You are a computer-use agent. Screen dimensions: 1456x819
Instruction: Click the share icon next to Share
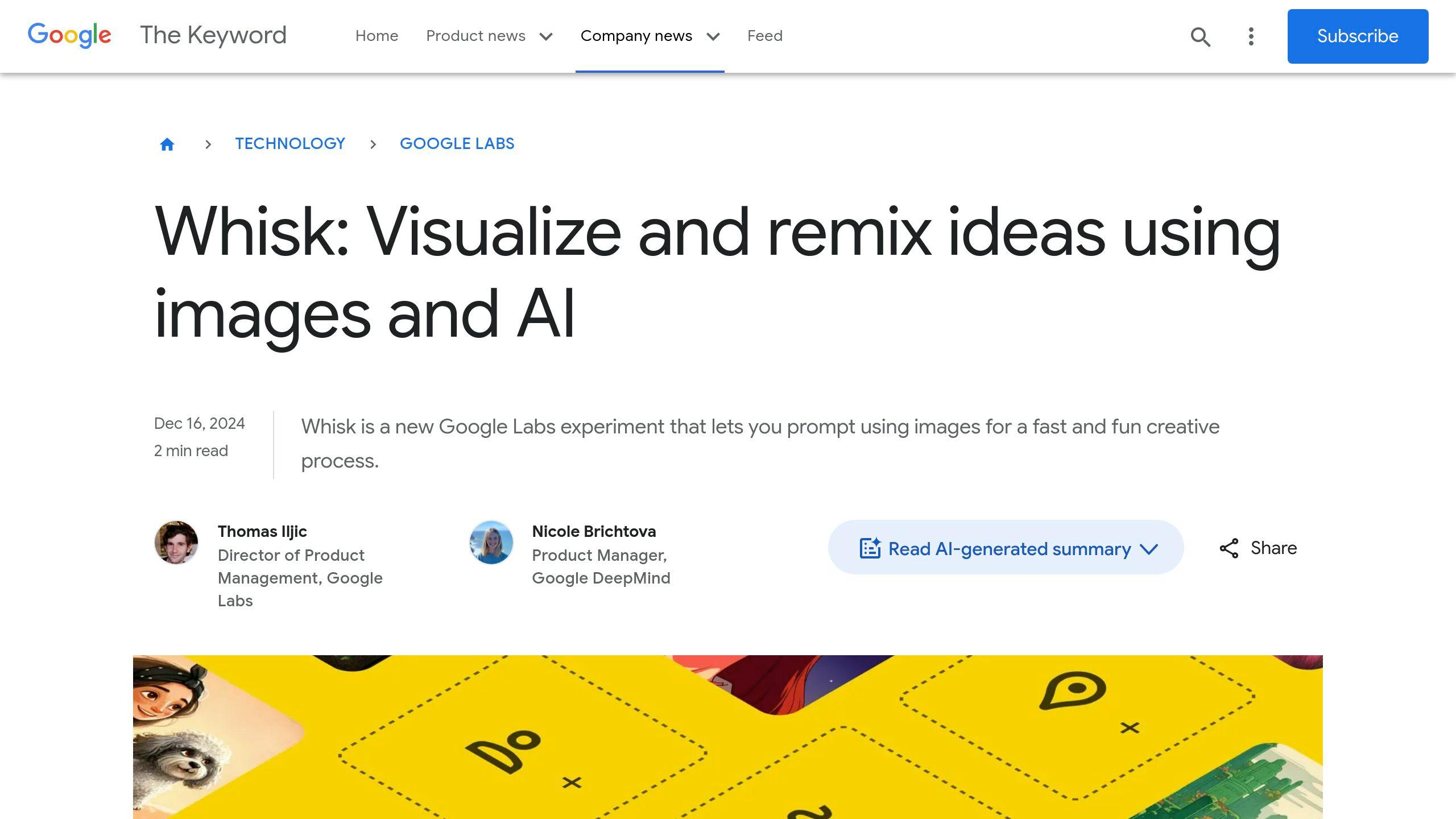point(1229,548)
